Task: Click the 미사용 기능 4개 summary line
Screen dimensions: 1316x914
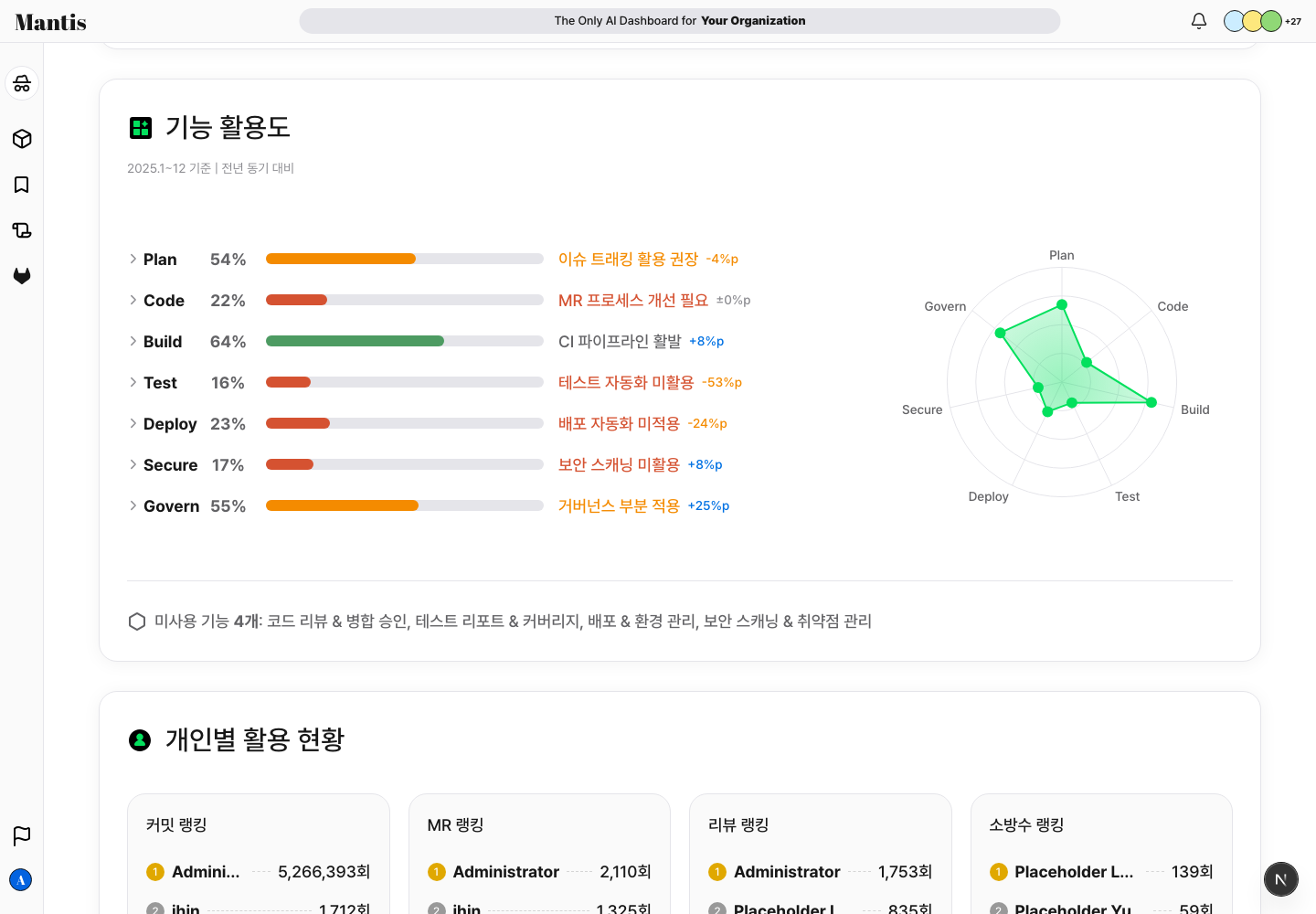Action: 513,622
